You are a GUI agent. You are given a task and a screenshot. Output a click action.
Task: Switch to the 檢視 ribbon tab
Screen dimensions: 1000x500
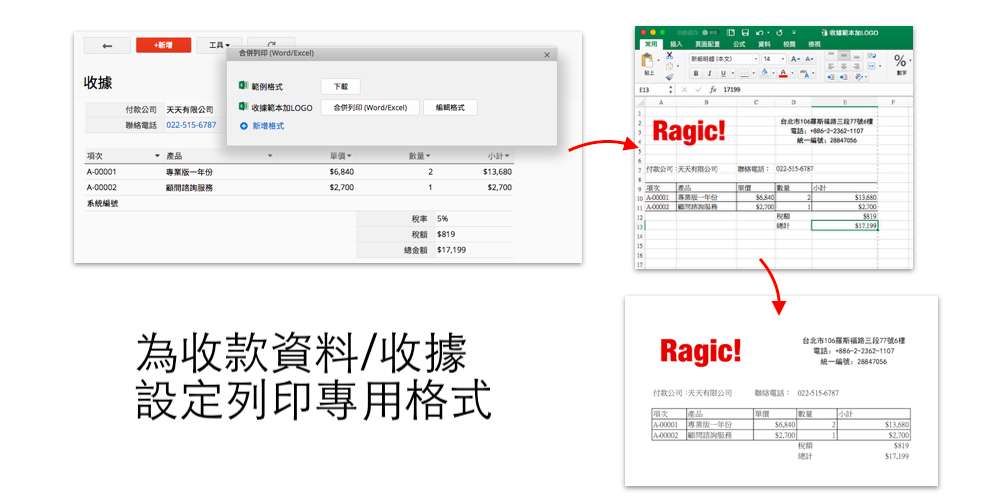[x=814, y=44]
